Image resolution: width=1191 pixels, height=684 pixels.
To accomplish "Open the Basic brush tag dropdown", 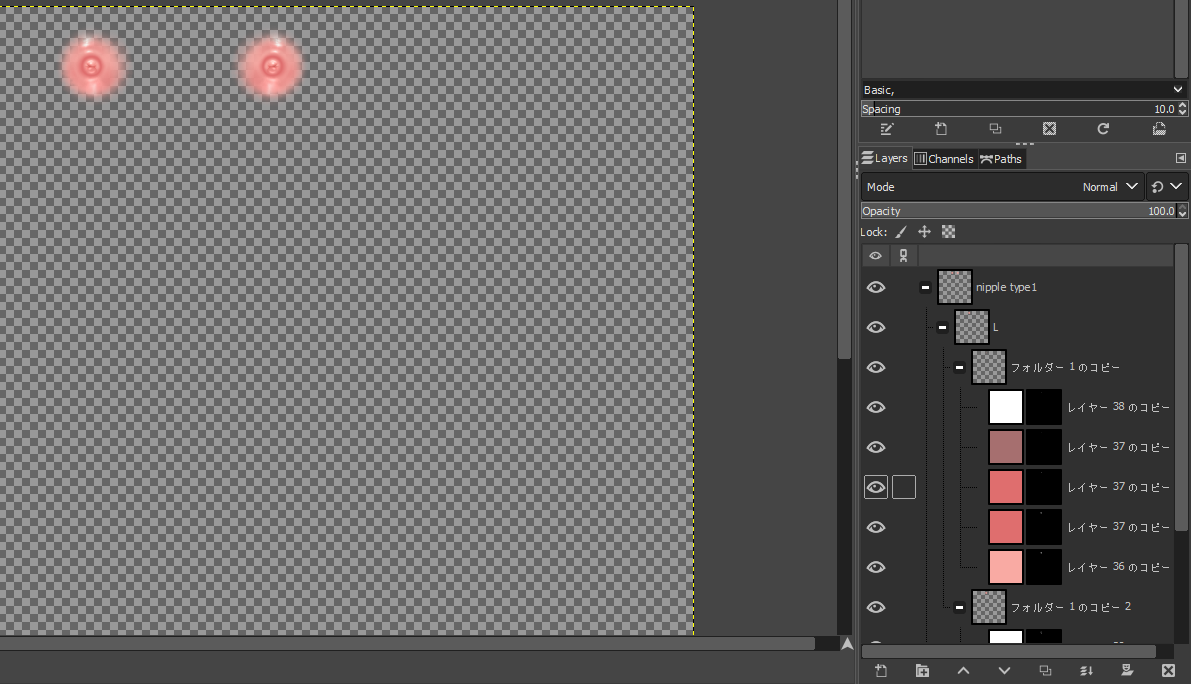I will [1023, 90].
